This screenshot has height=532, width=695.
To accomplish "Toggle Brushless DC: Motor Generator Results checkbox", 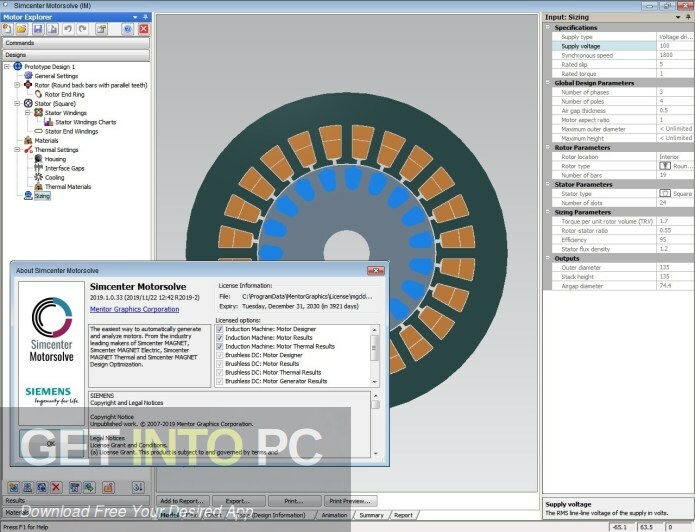I will [220, 381].
